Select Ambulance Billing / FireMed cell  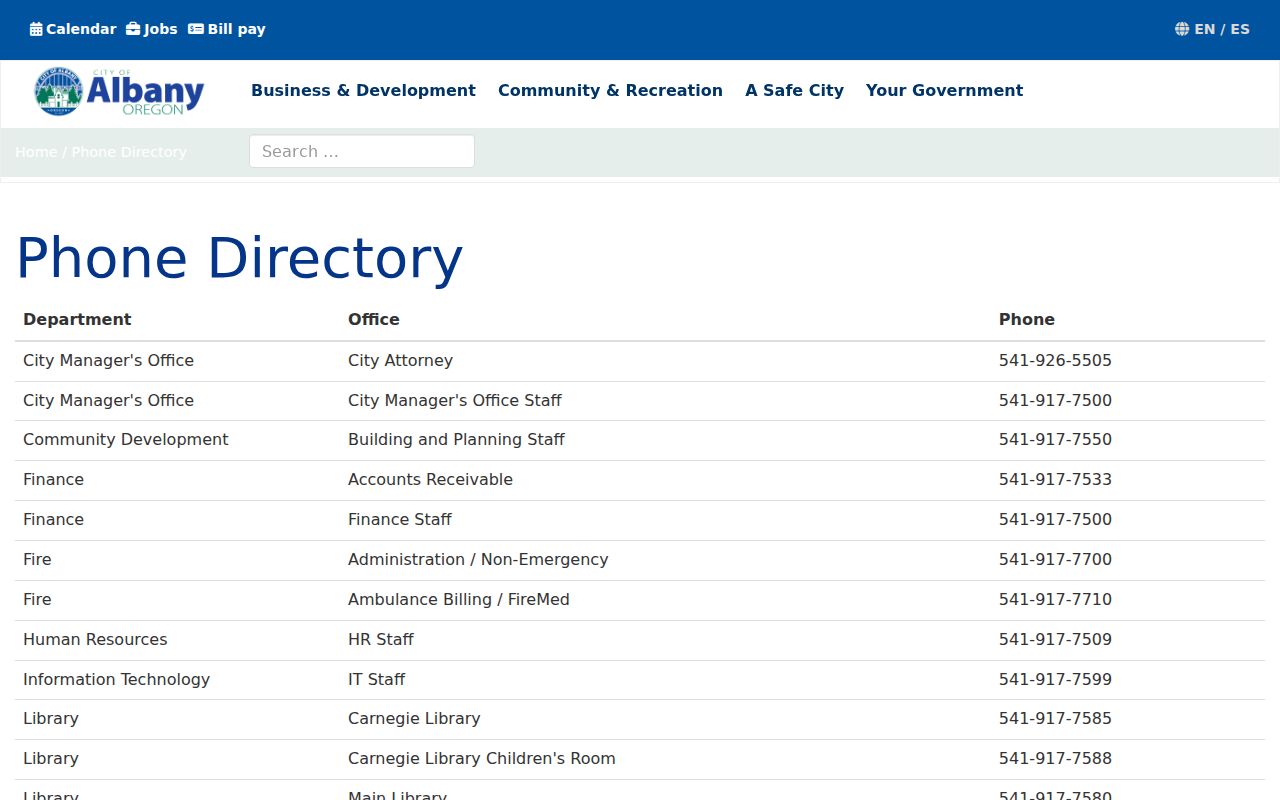[x=459, y=599]
